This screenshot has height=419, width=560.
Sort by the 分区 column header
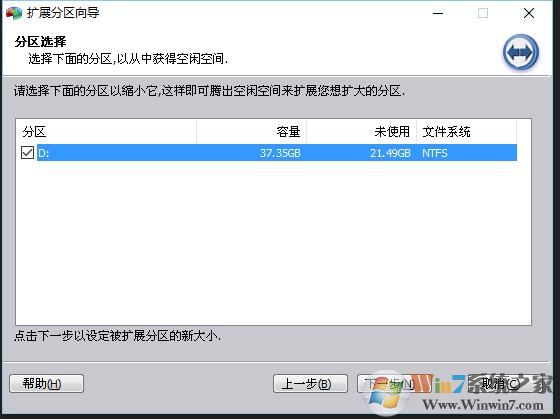(x=106, y=132)
